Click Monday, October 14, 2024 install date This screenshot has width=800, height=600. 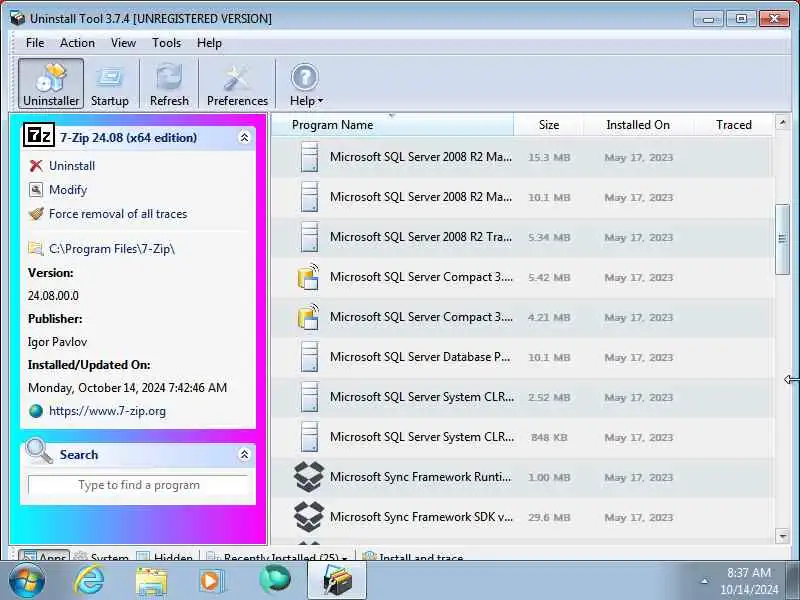click(127, 388)
